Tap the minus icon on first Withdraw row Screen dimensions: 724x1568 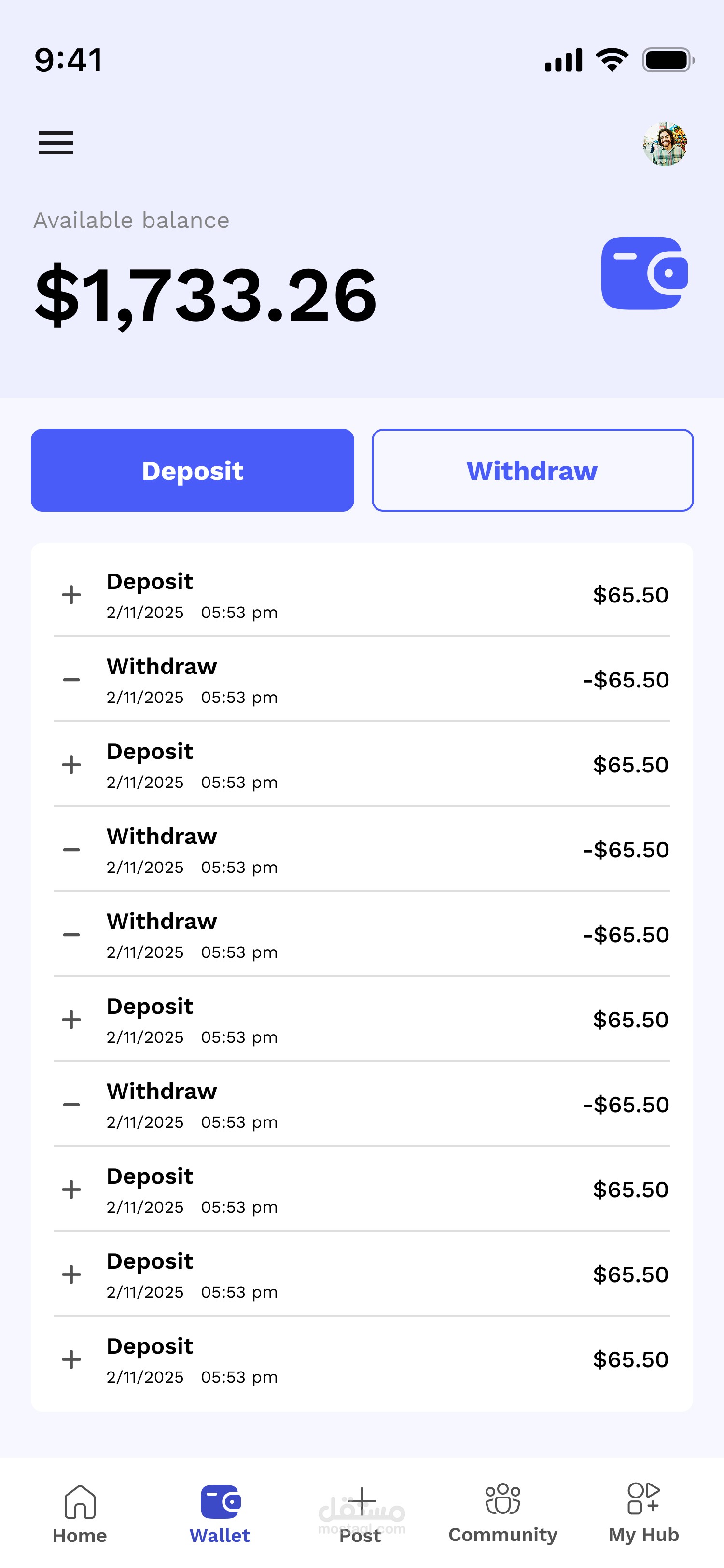(72, 680)
